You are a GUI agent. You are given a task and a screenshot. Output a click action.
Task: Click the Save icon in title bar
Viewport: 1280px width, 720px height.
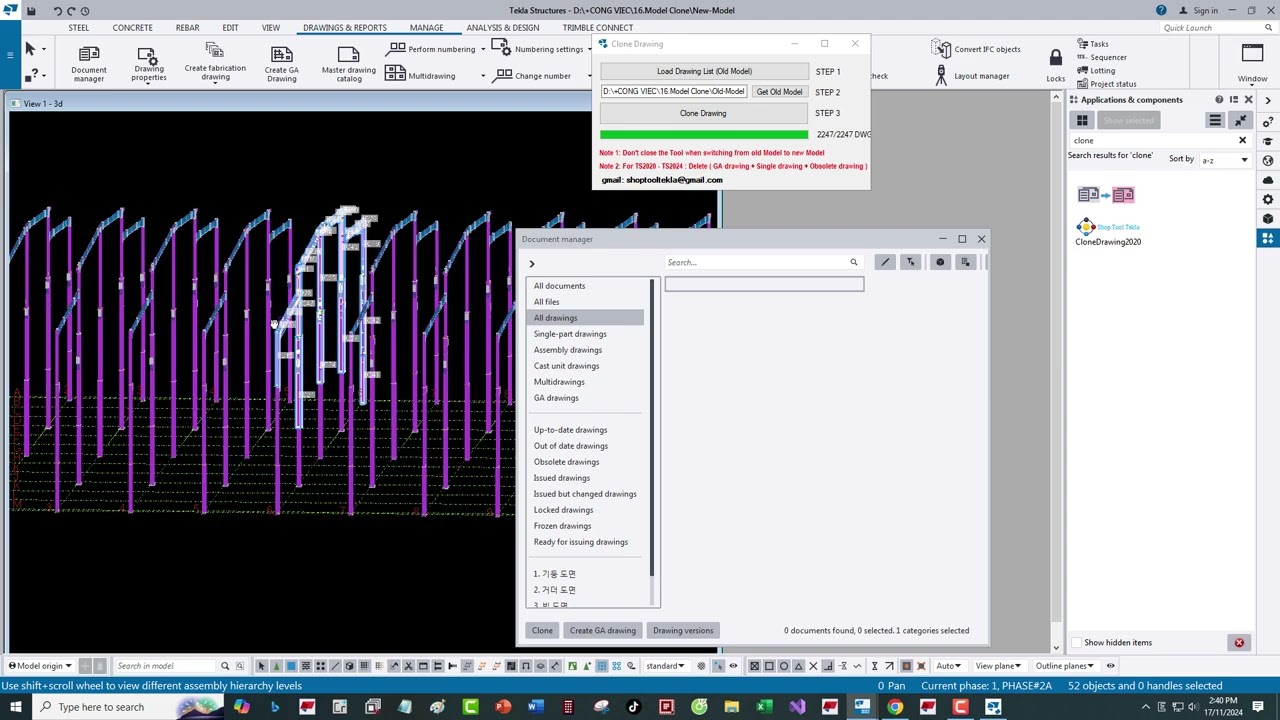click(x=31, y=10)
